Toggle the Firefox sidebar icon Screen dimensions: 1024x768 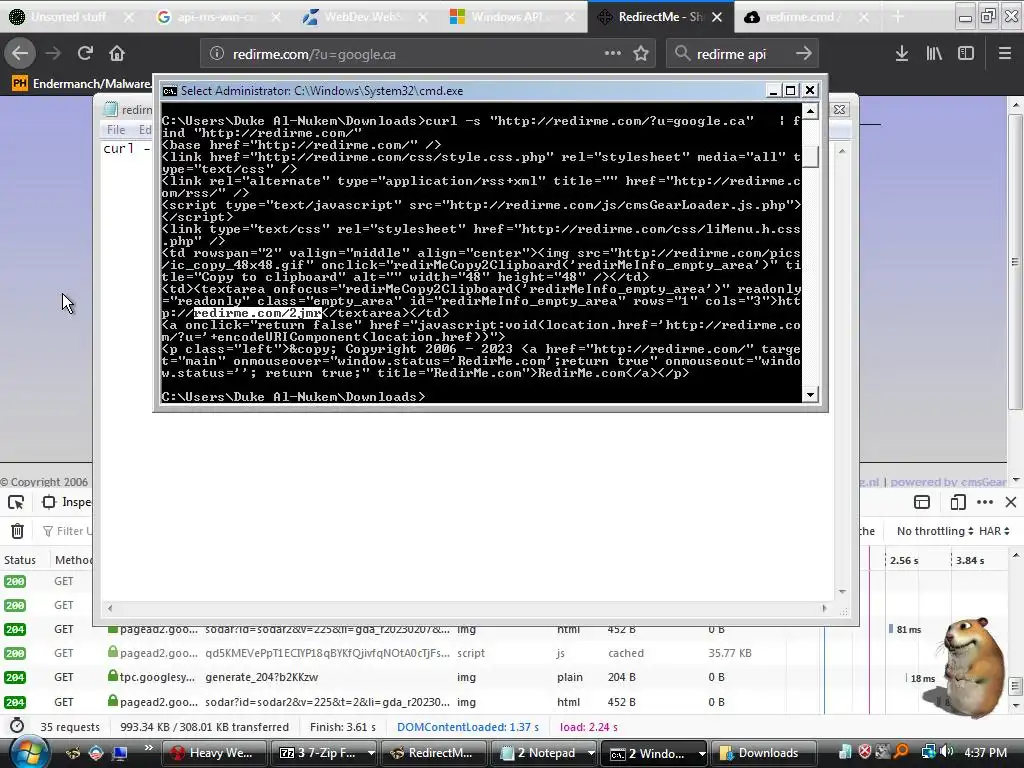[966, 54]
